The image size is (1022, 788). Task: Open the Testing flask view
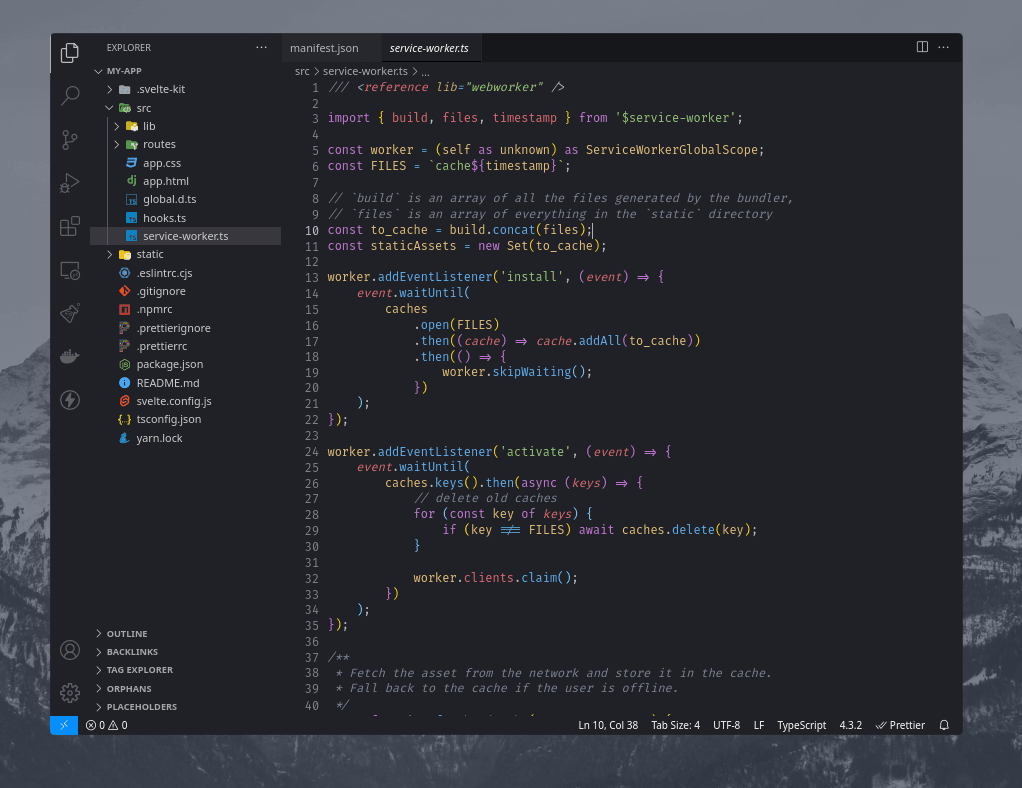(x=70, y=313)
